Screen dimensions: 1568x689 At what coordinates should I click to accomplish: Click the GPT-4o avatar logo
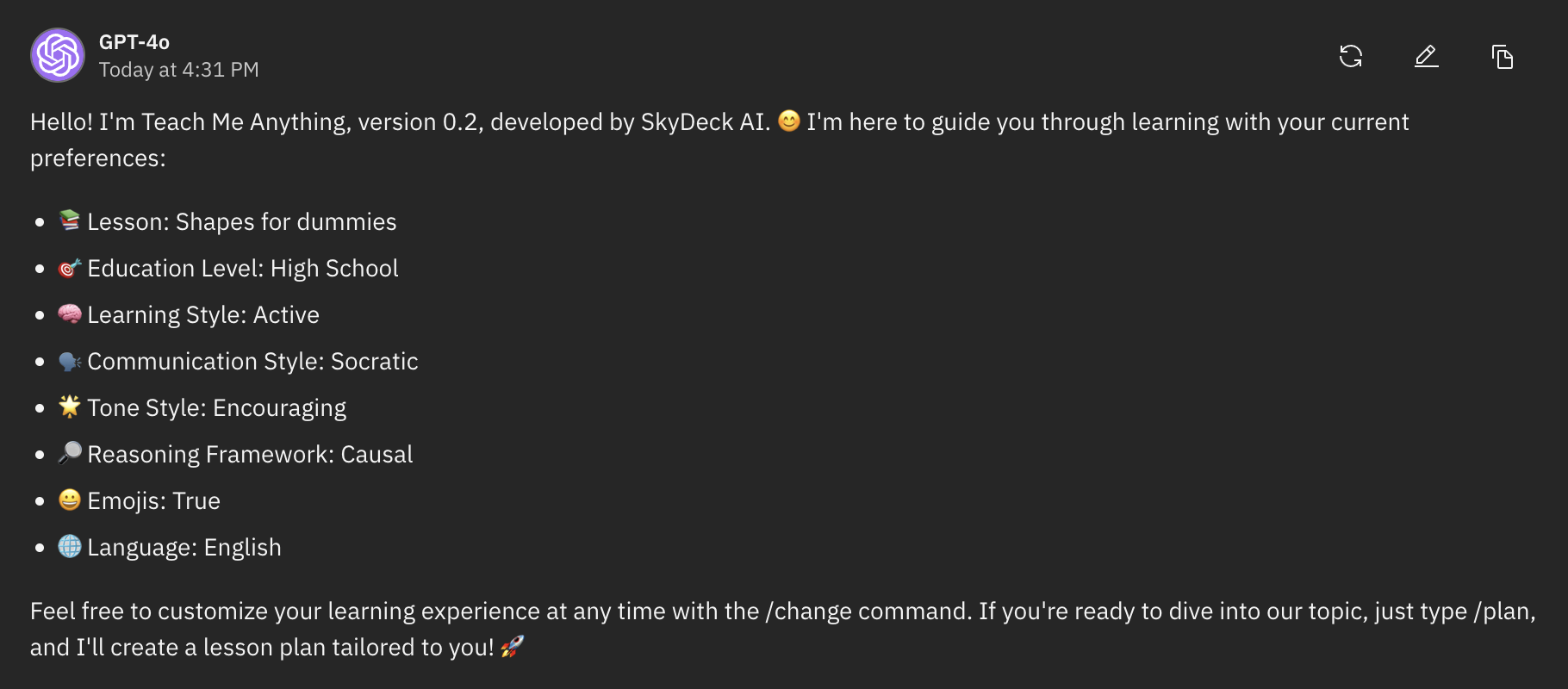(x=58, y=55)
